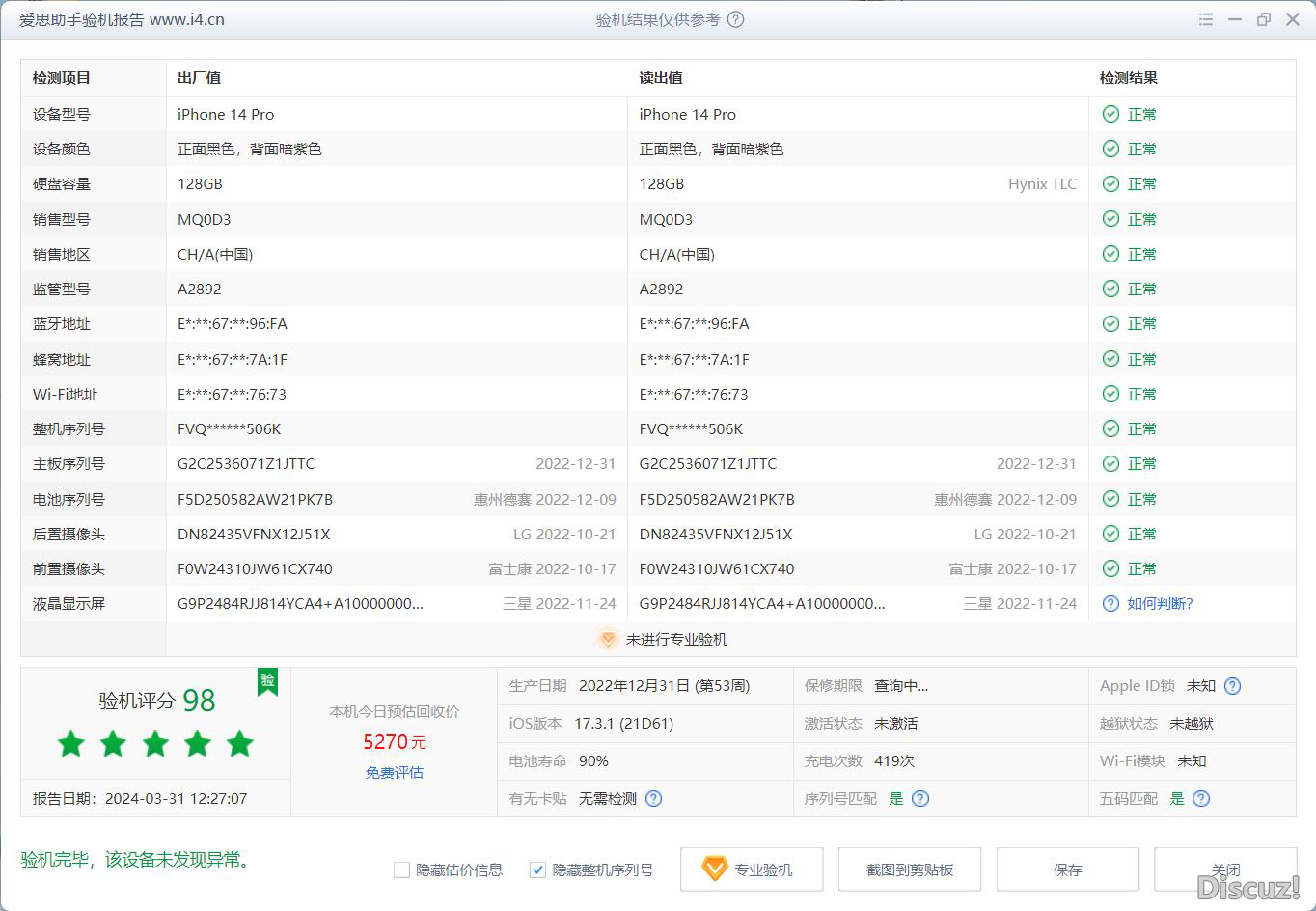Select read rear camera serial DN82435VFNX12J51X
1316x911 pixels.
click(x=716, y=534)
